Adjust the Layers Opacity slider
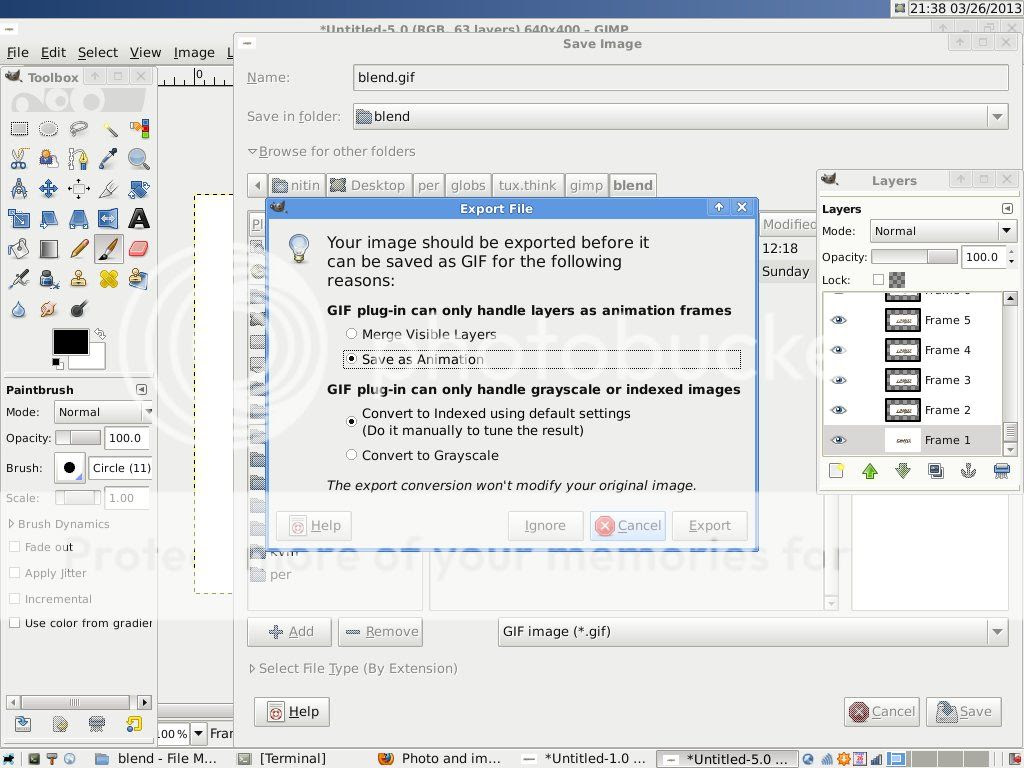The image size is (1024, 768). 914,257
